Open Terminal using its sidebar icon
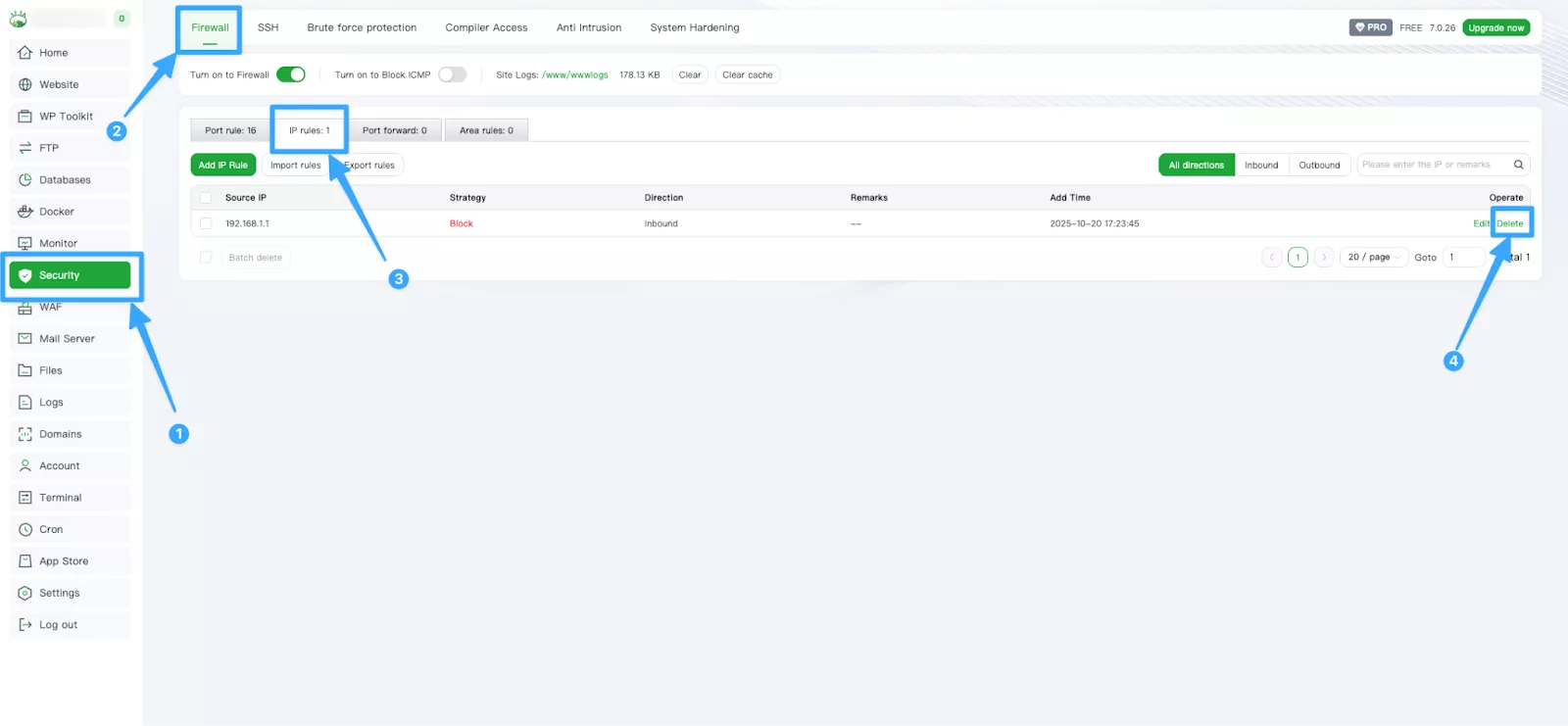The image size is (1568, 726). click(x=25, y=498)
